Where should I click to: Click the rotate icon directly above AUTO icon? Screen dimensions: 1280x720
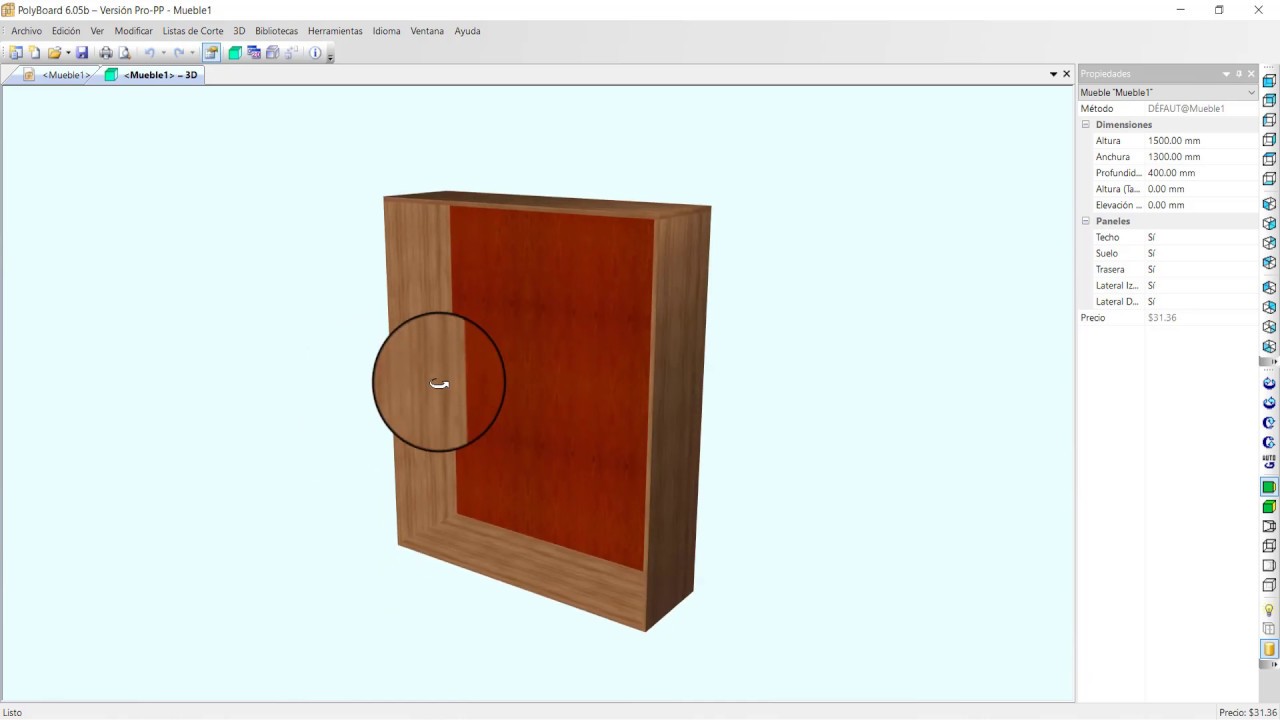pyautogui.click(x=1269, y=442)
